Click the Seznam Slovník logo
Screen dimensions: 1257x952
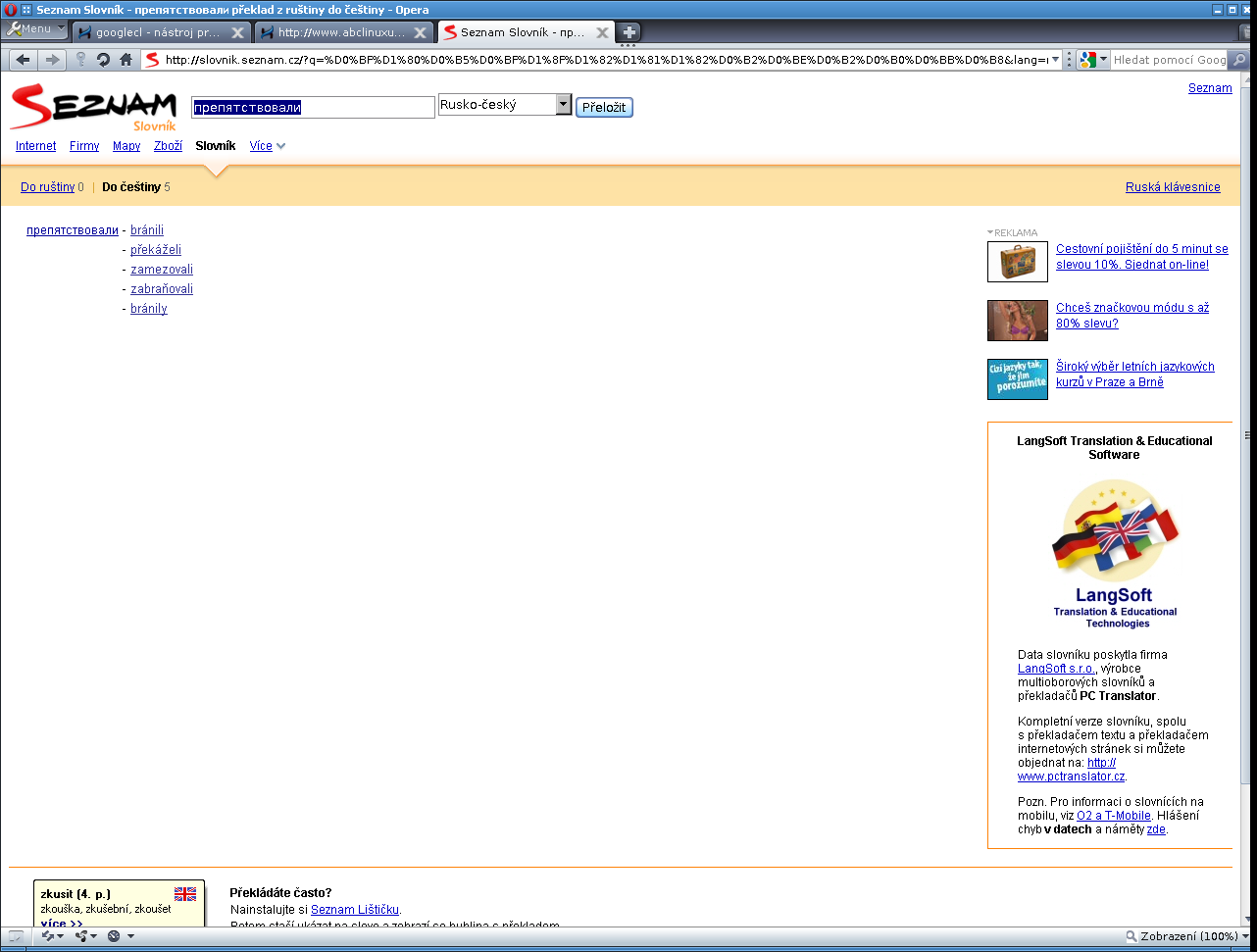point(93,108)
